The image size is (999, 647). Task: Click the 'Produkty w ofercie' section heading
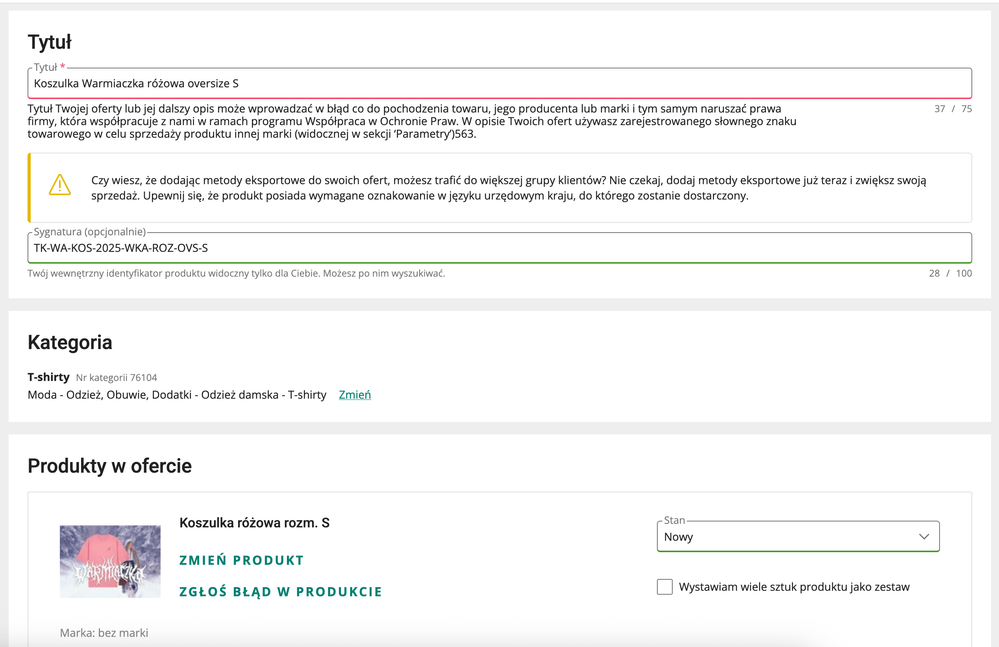pos(109,466)
